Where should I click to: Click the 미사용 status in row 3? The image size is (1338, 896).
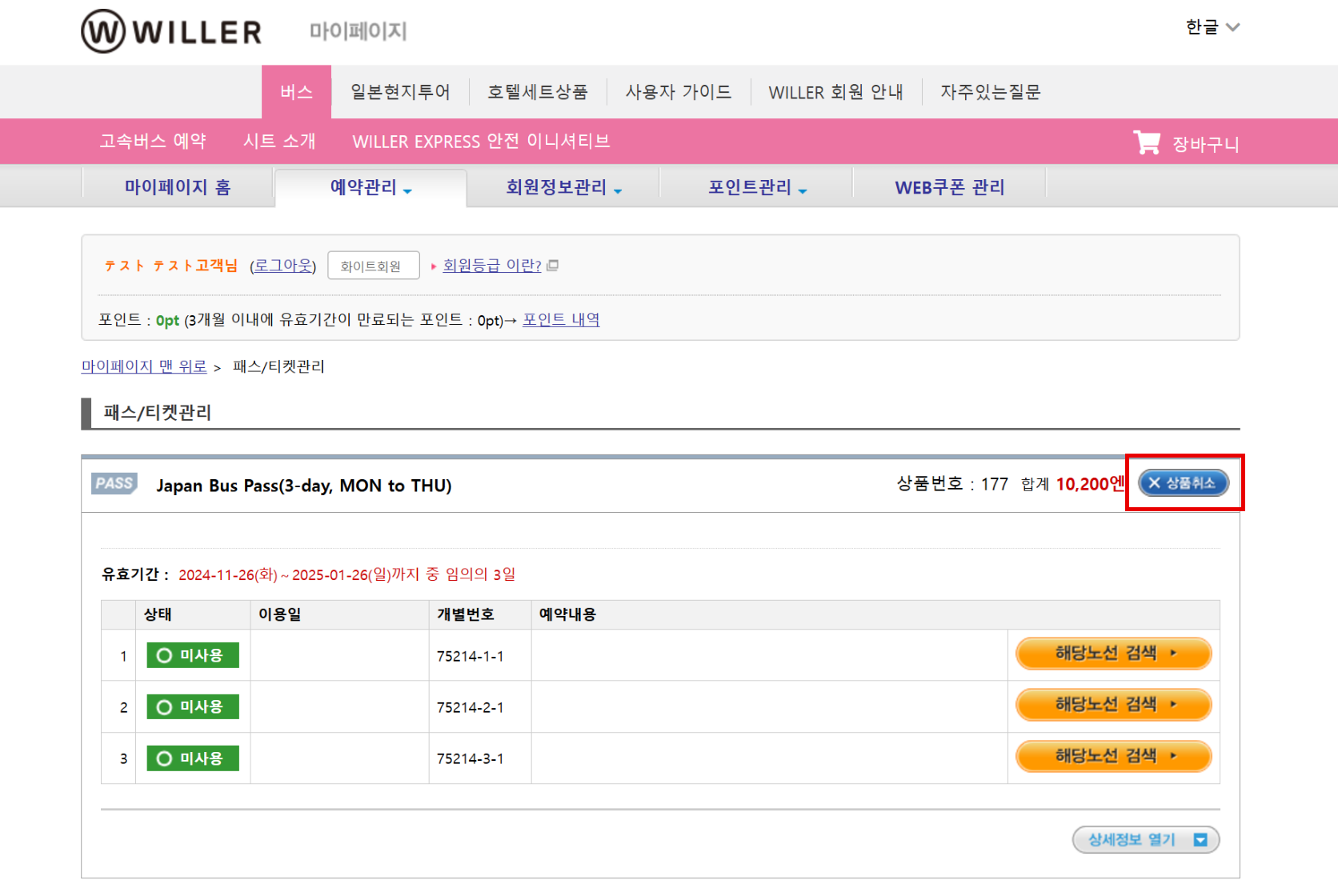coord(193,758)
